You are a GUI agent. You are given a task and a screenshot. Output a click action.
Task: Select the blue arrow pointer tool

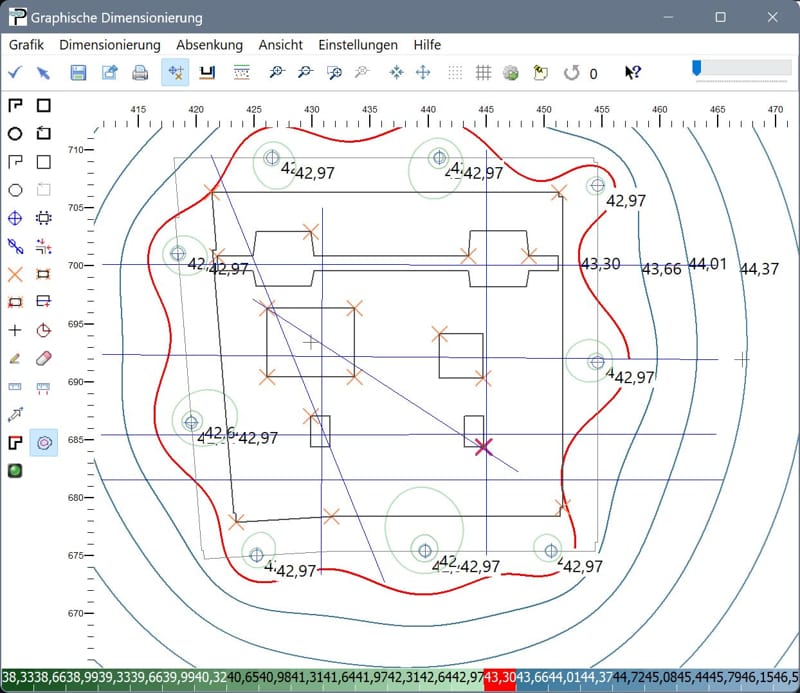(x=44, y=73)
